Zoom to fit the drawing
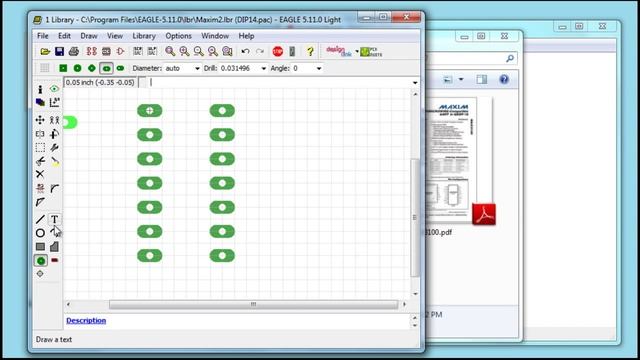 [170, 51]
